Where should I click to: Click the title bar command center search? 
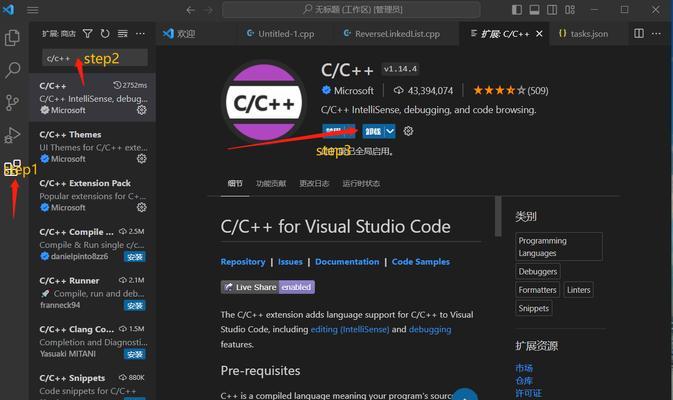pos(351,9)
